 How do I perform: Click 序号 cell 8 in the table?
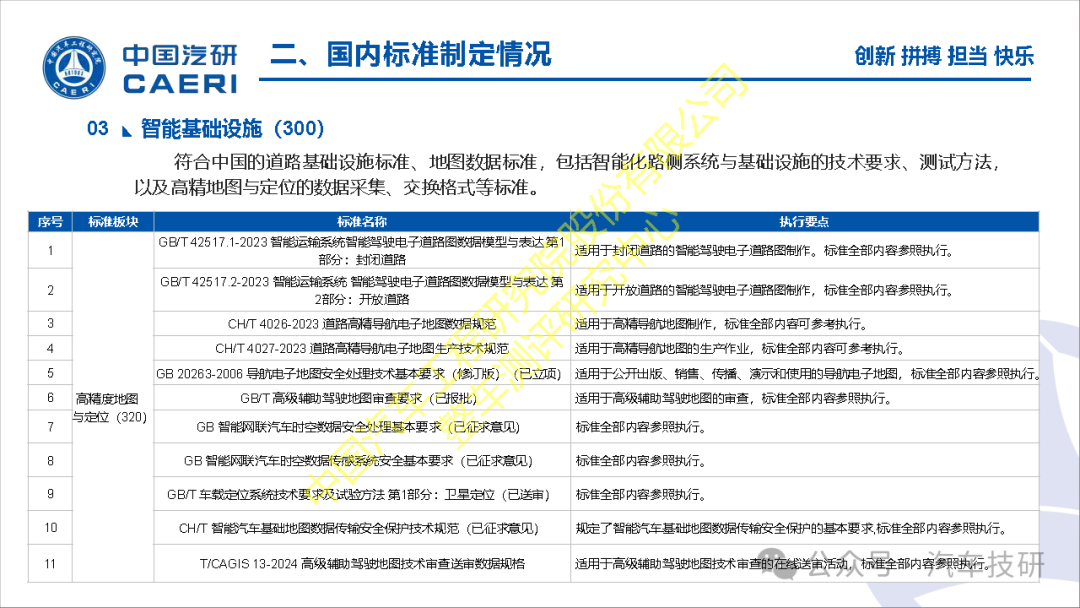coord(50,461)
